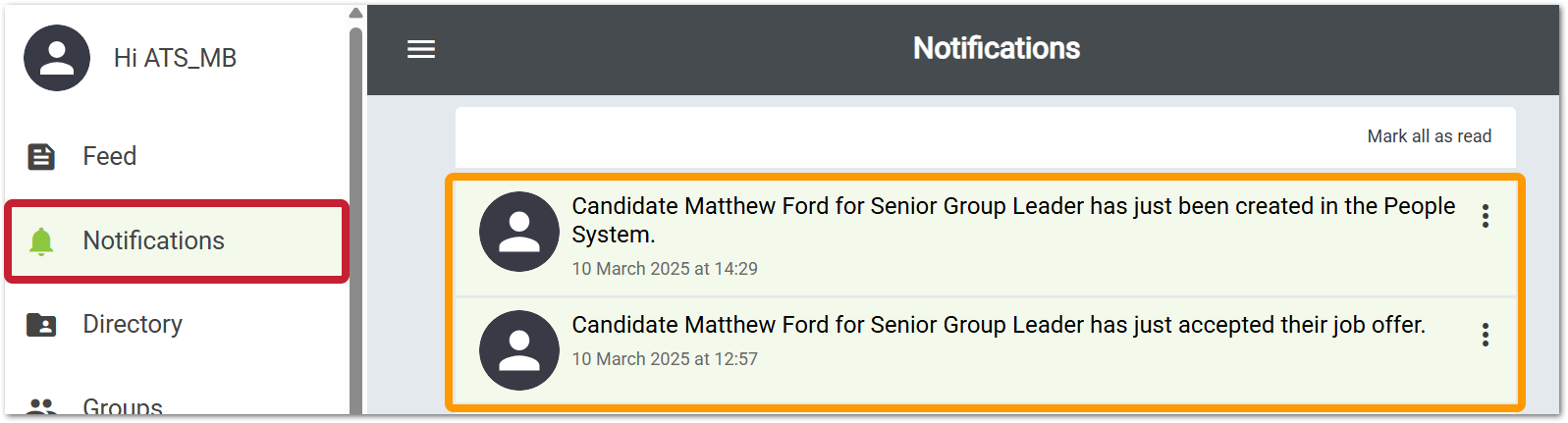Click avatar on accepted job offer notification
The width and height of the screenshot is (1568, 423).
point(519,350)
